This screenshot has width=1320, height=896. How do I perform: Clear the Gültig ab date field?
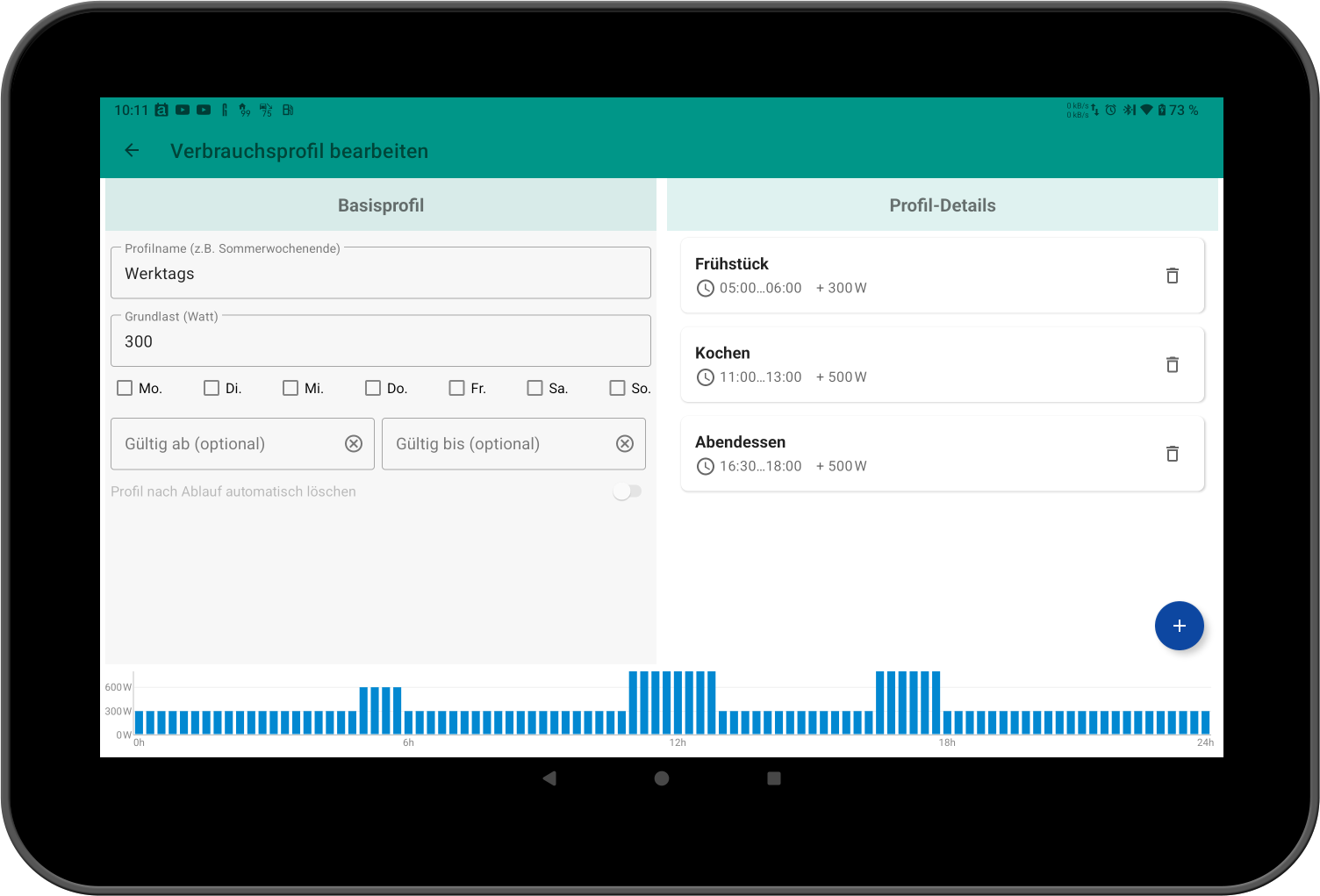pyautogui.click(x=354, y=444)
